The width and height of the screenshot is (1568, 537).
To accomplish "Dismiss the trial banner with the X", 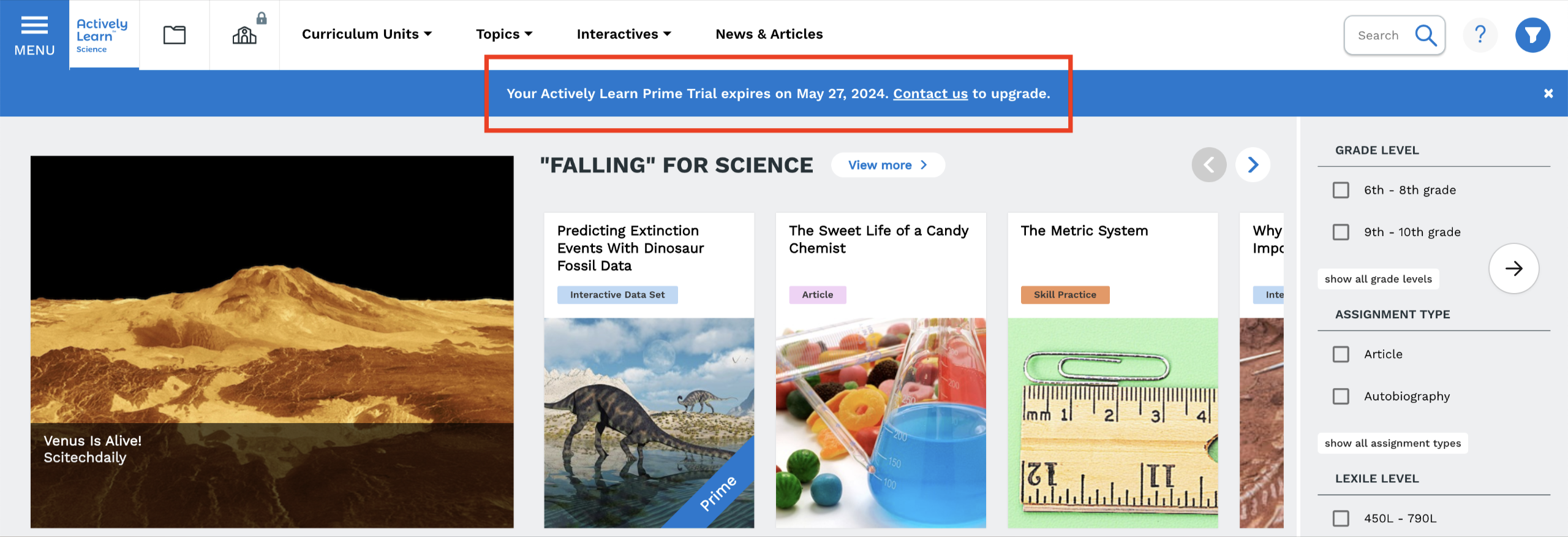I will coord(1548,94).
